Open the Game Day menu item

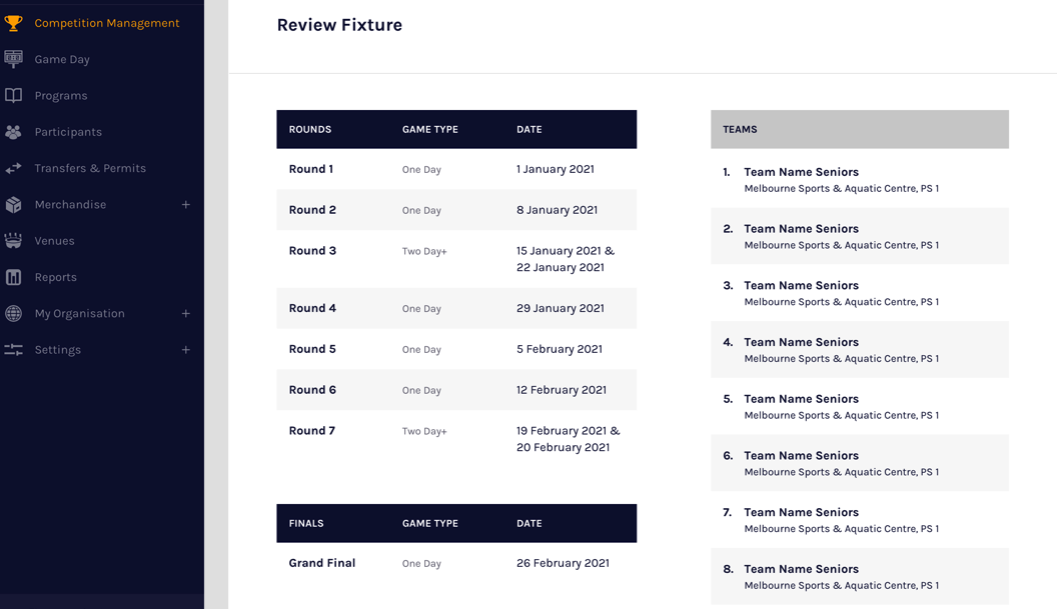pos(62,59)
